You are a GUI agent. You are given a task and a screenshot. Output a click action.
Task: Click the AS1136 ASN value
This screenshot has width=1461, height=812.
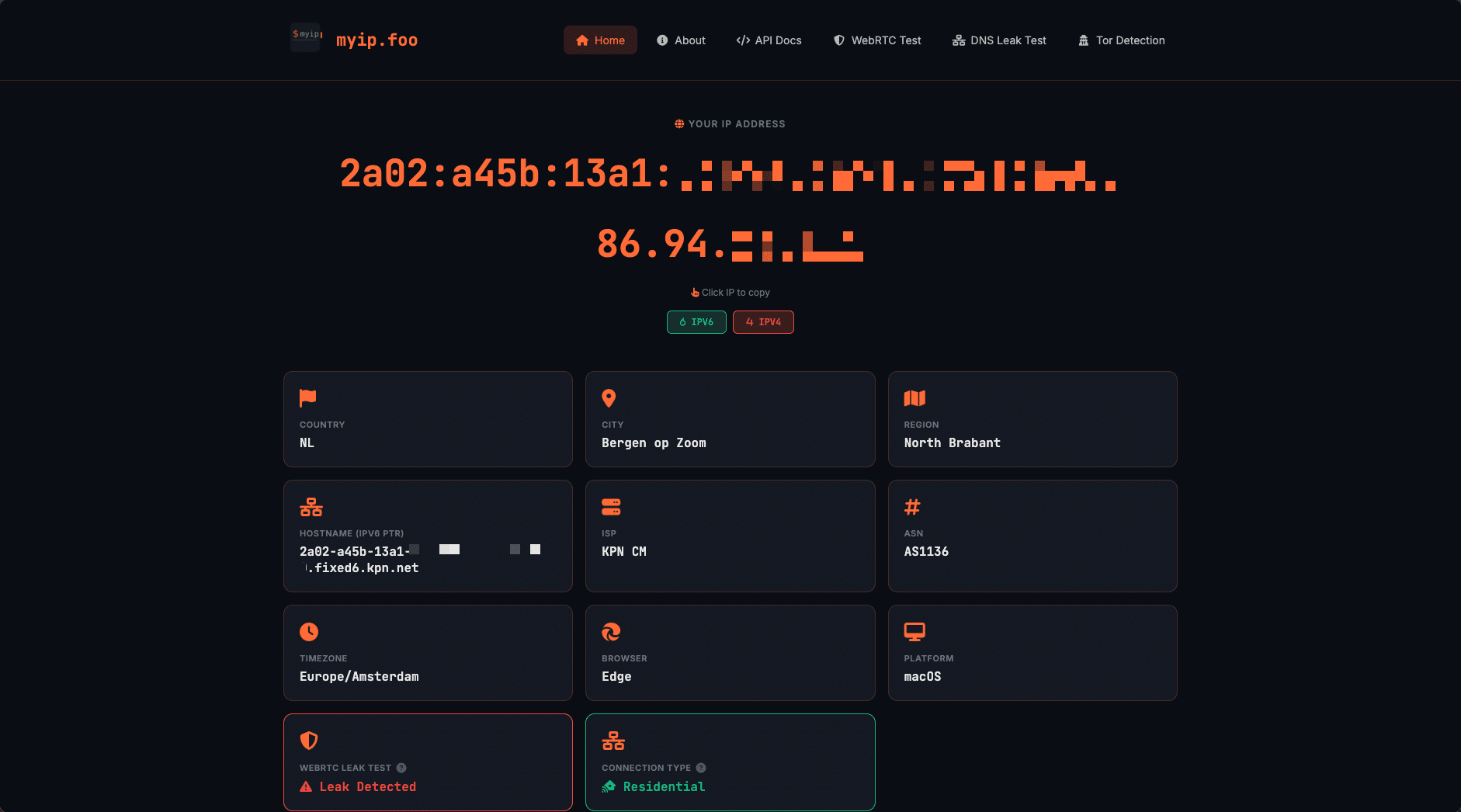(x=926, y=552)
